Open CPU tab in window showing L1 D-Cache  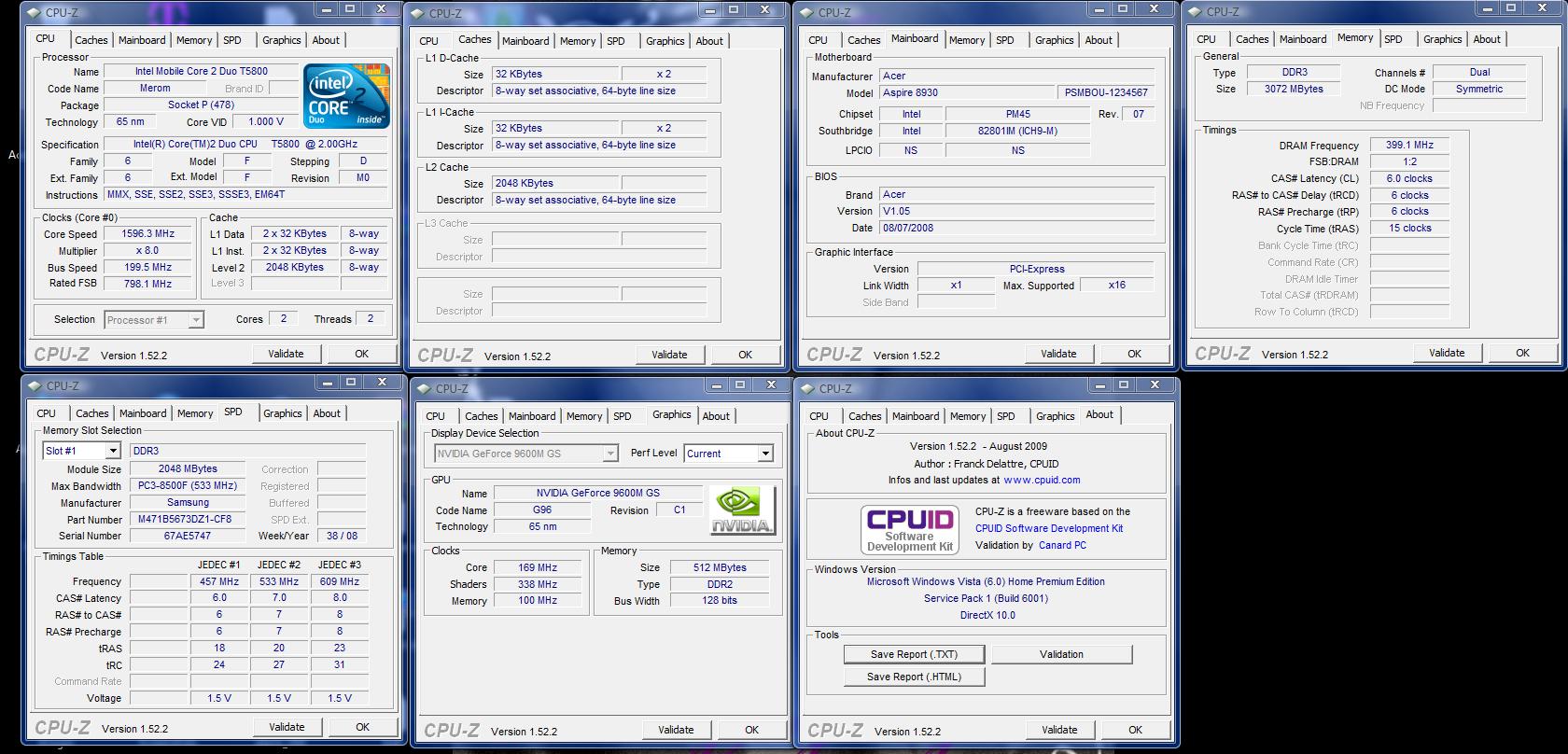429,41
